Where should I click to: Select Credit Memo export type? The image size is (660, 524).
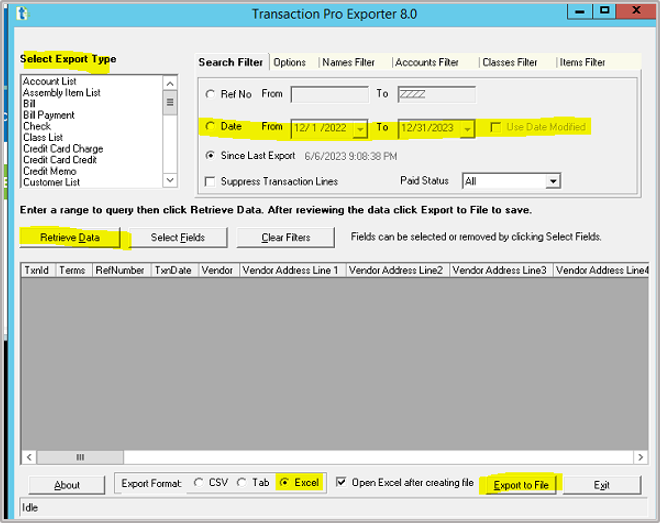point(50,171)
